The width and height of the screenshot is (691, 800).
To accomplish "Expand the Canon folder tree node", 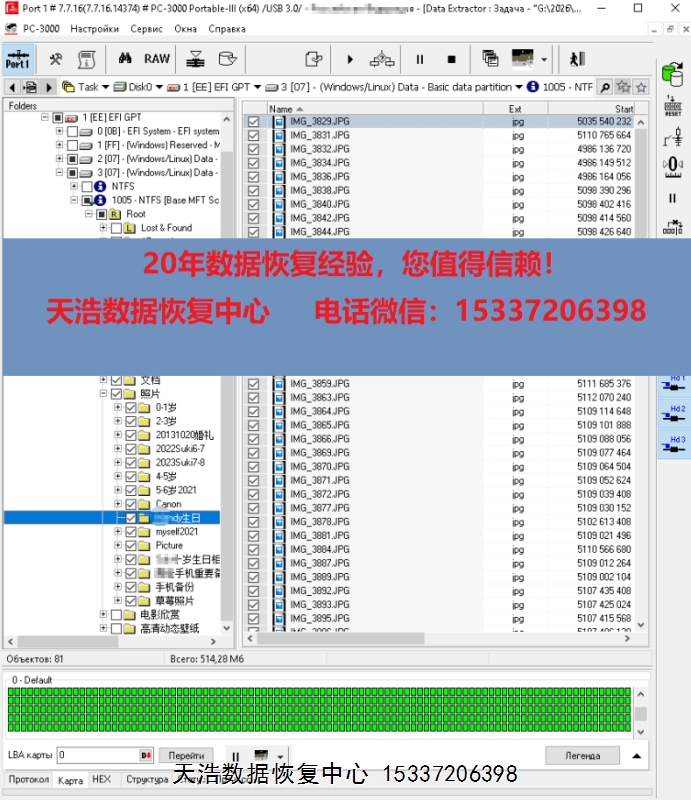I will 118,504.
